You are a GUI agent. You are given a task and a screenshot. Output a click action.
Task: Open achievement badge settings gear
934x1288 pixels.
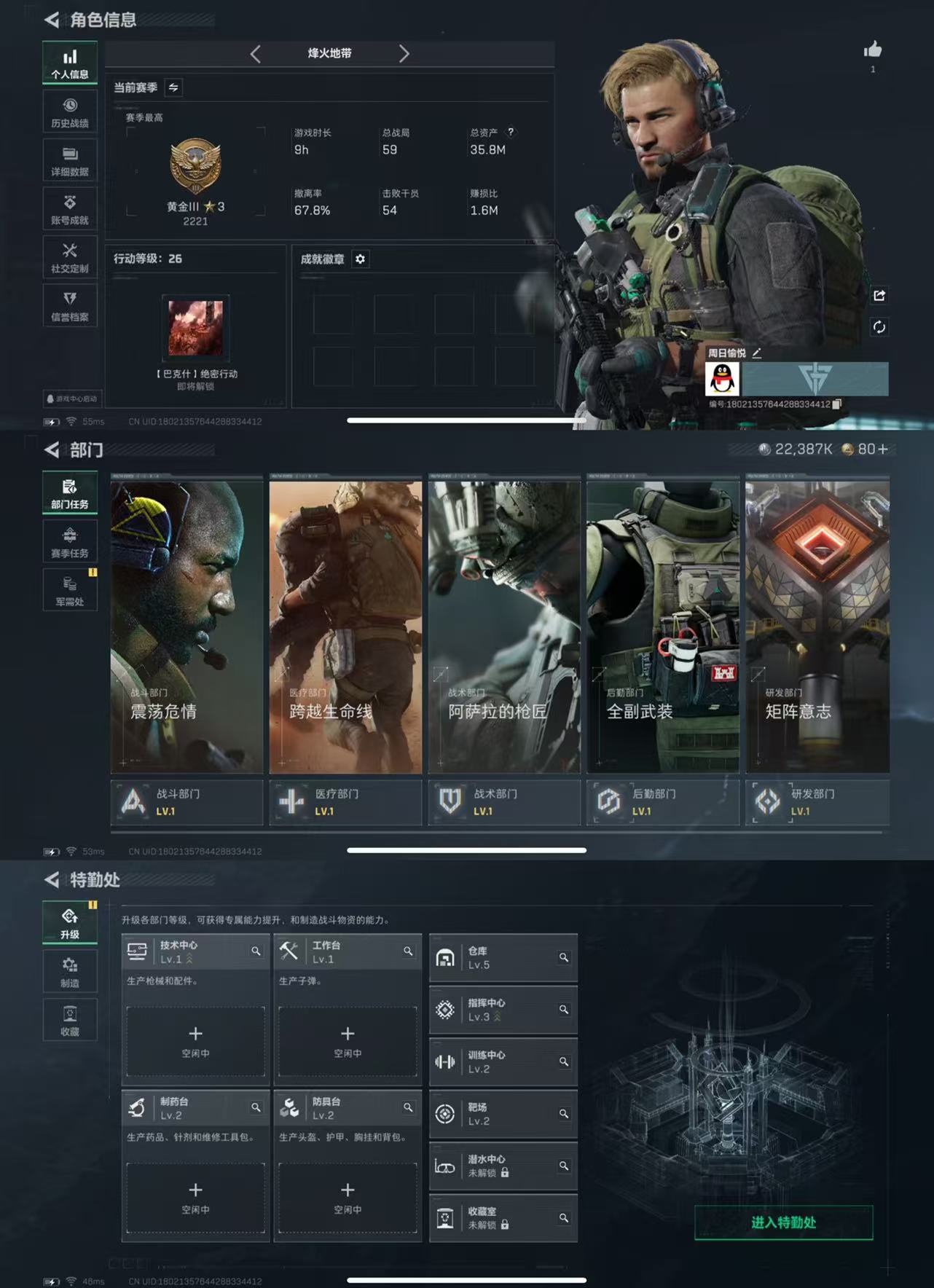360,259
